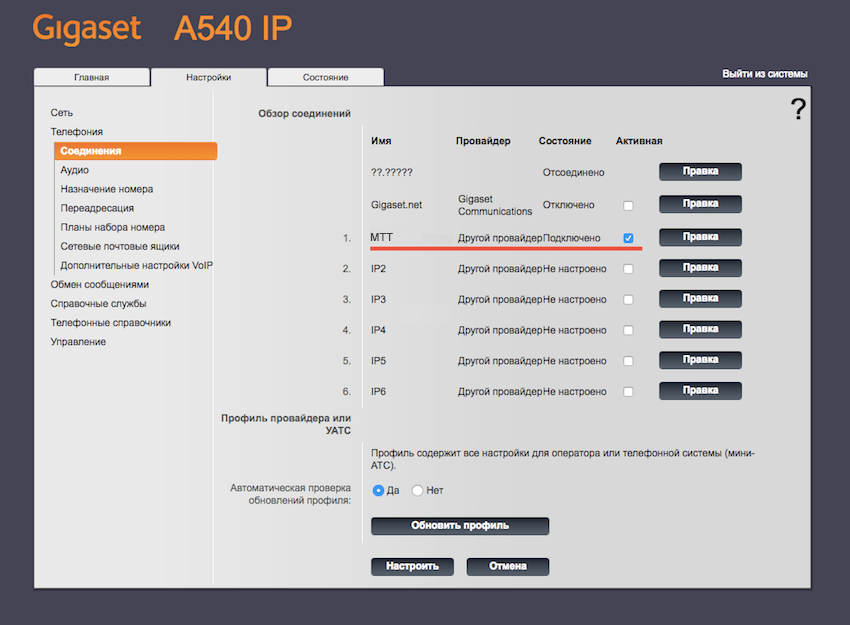
Task: Expand Управление in the sidebar
Action: coord(78,342)
